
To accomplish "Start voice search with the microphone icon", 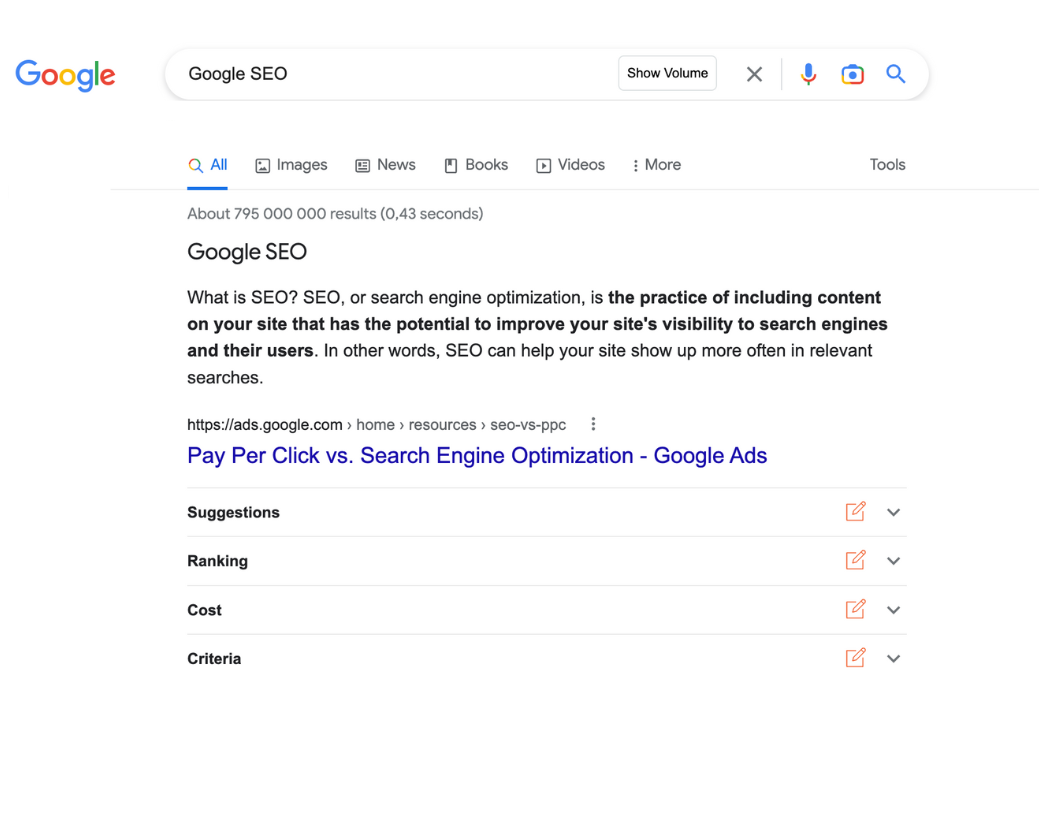I will click(x=808, y=74).
